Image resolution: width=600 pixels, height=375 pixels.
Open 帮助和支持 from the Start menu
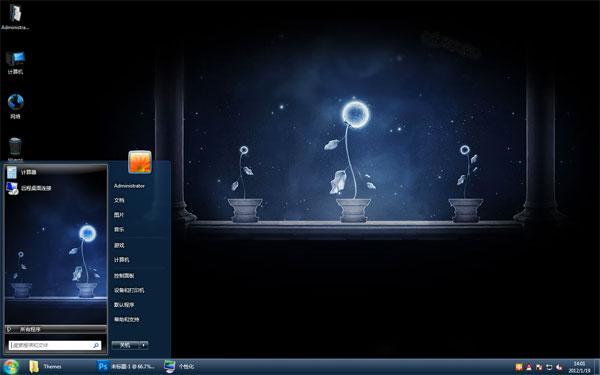coord(127,320)
